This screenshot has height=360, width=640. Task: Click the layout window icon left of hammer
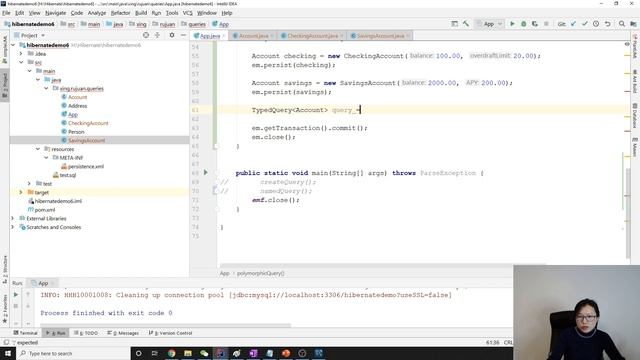(454, 24)
